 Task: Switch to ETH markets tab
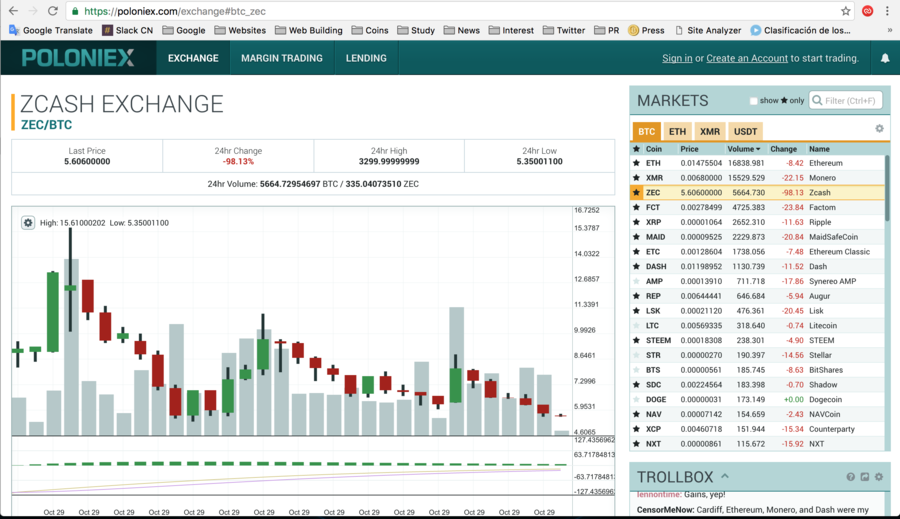pyautogui.click(x=677, y=131)
